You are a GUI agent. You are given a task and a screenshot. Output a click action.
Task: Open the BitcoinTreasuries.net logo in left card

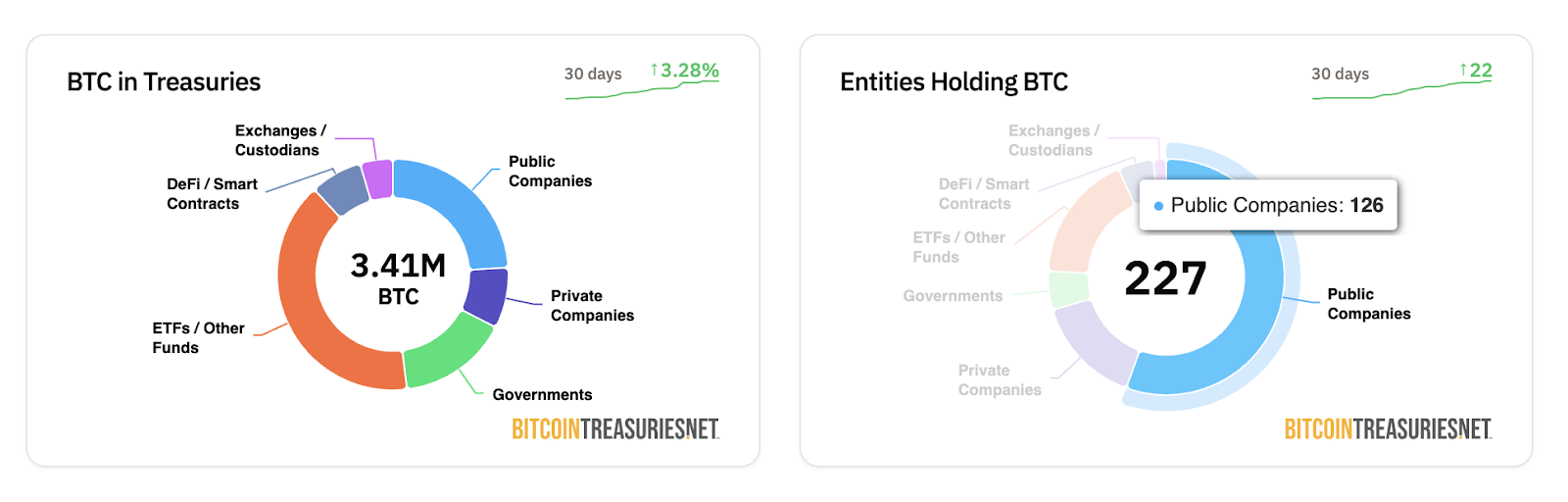point(615,429)
